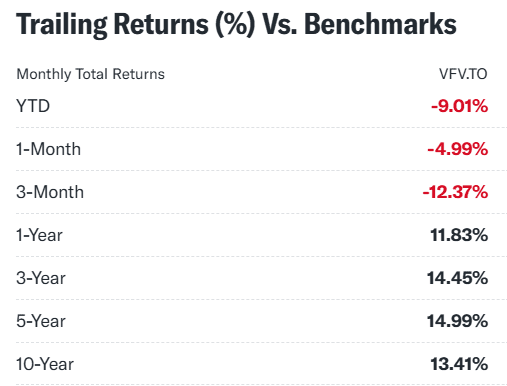
Task: Select the 1-Month row label
Action: (x=49, y=149)
